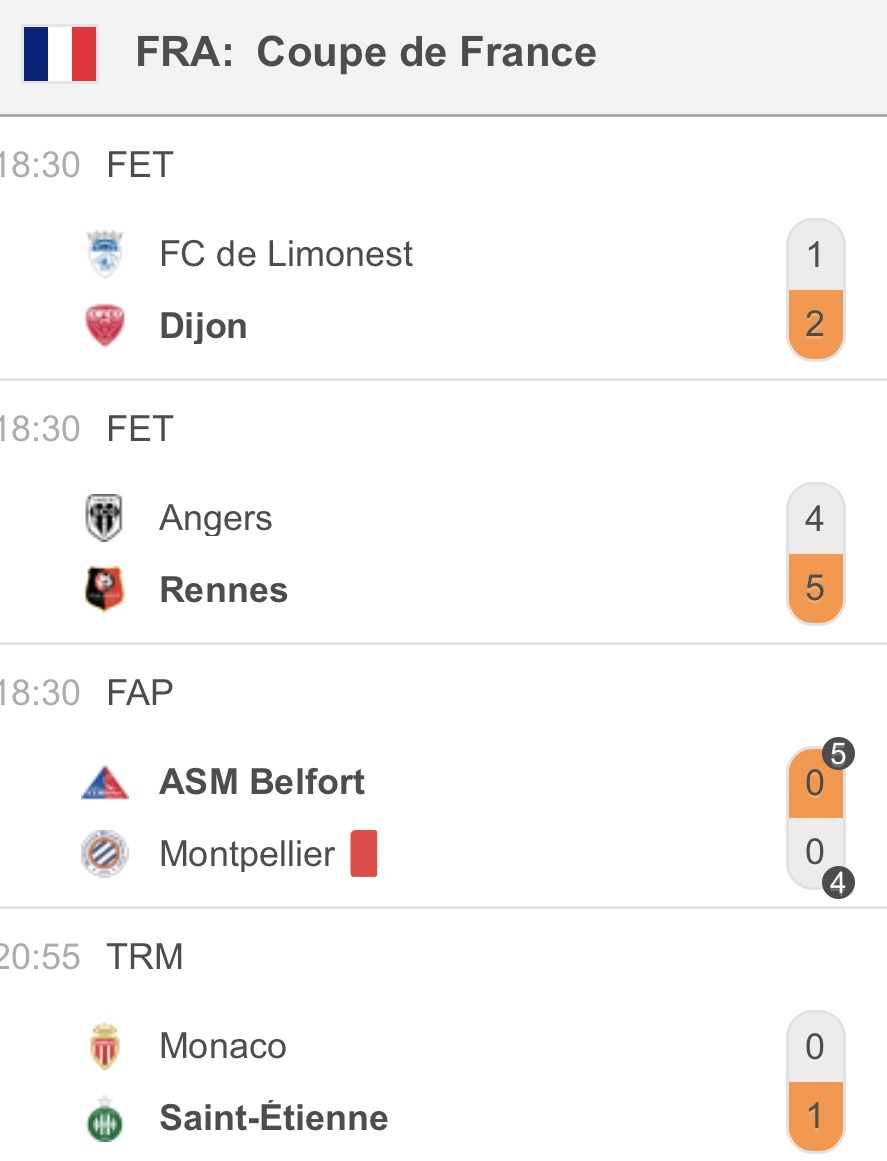Image resolution: width=887 pixels, height=1161 pixels.
Task: Select the Rennes club crest
Action: point(104,589)
